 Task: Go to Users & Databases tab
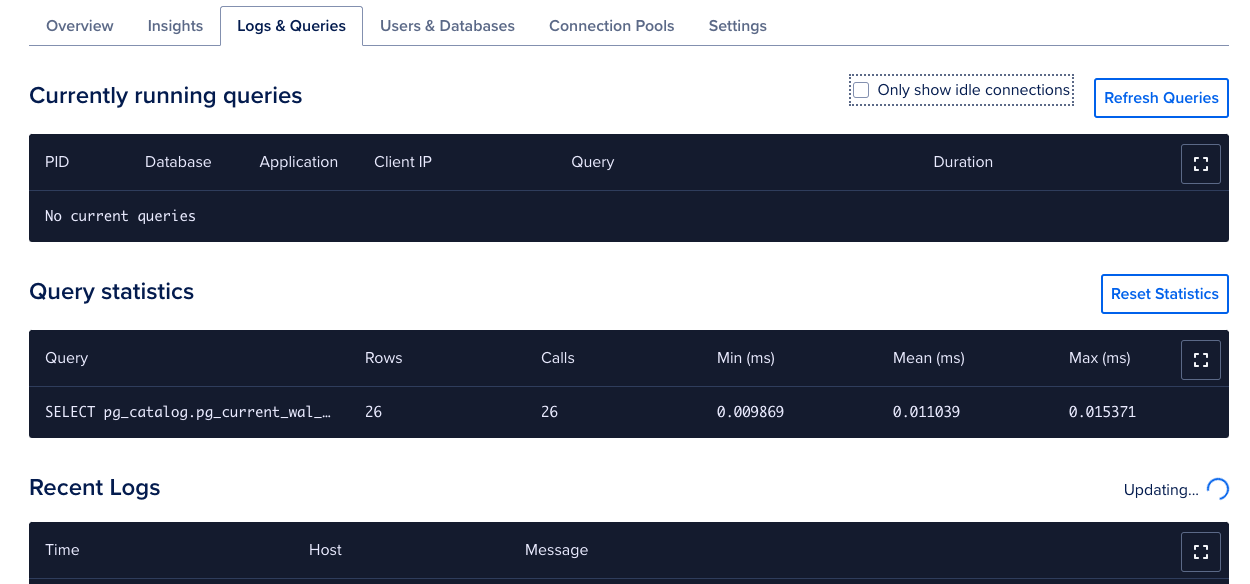coord(447,26)
